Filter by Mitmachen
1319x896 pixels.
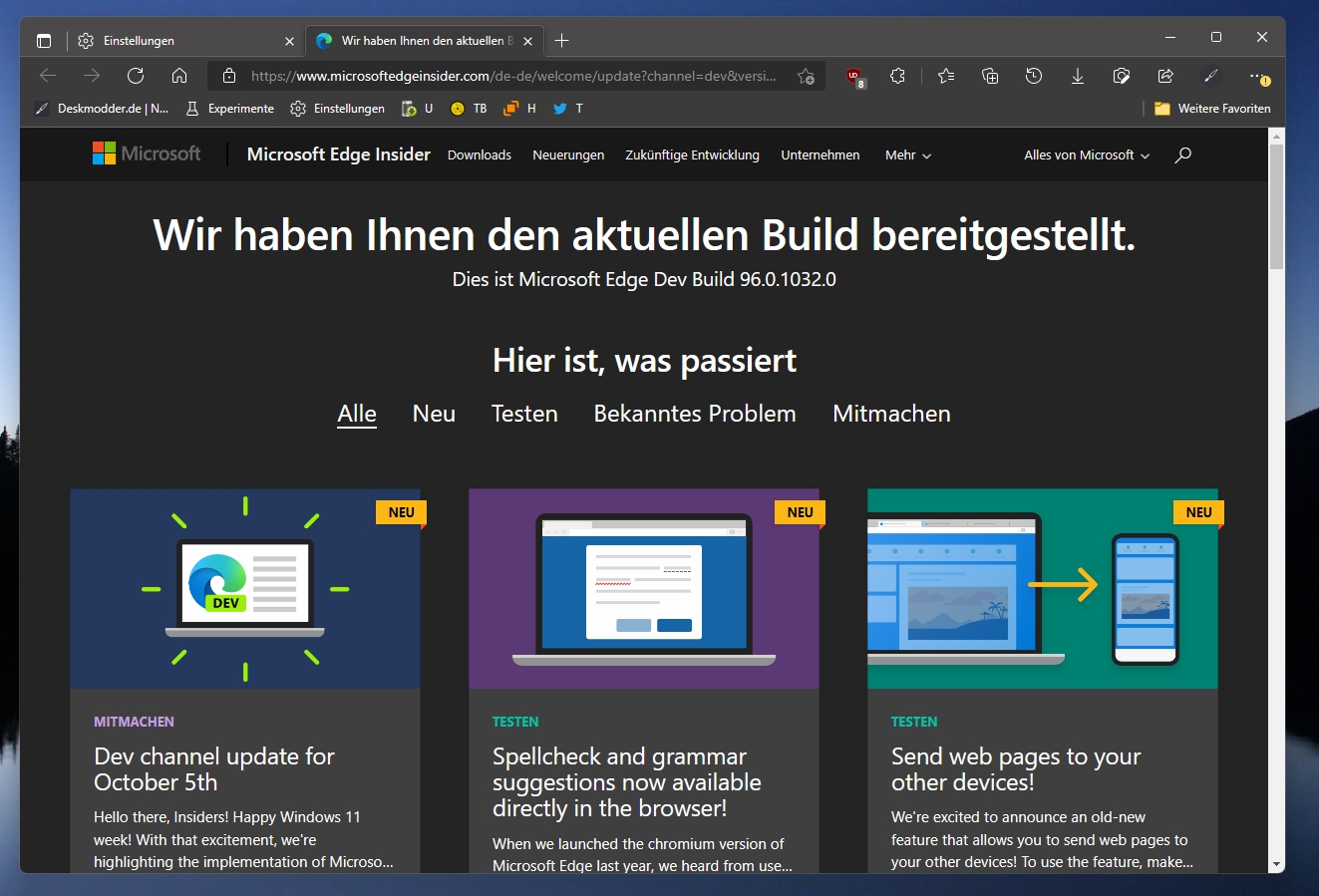(x=891, y=414)
